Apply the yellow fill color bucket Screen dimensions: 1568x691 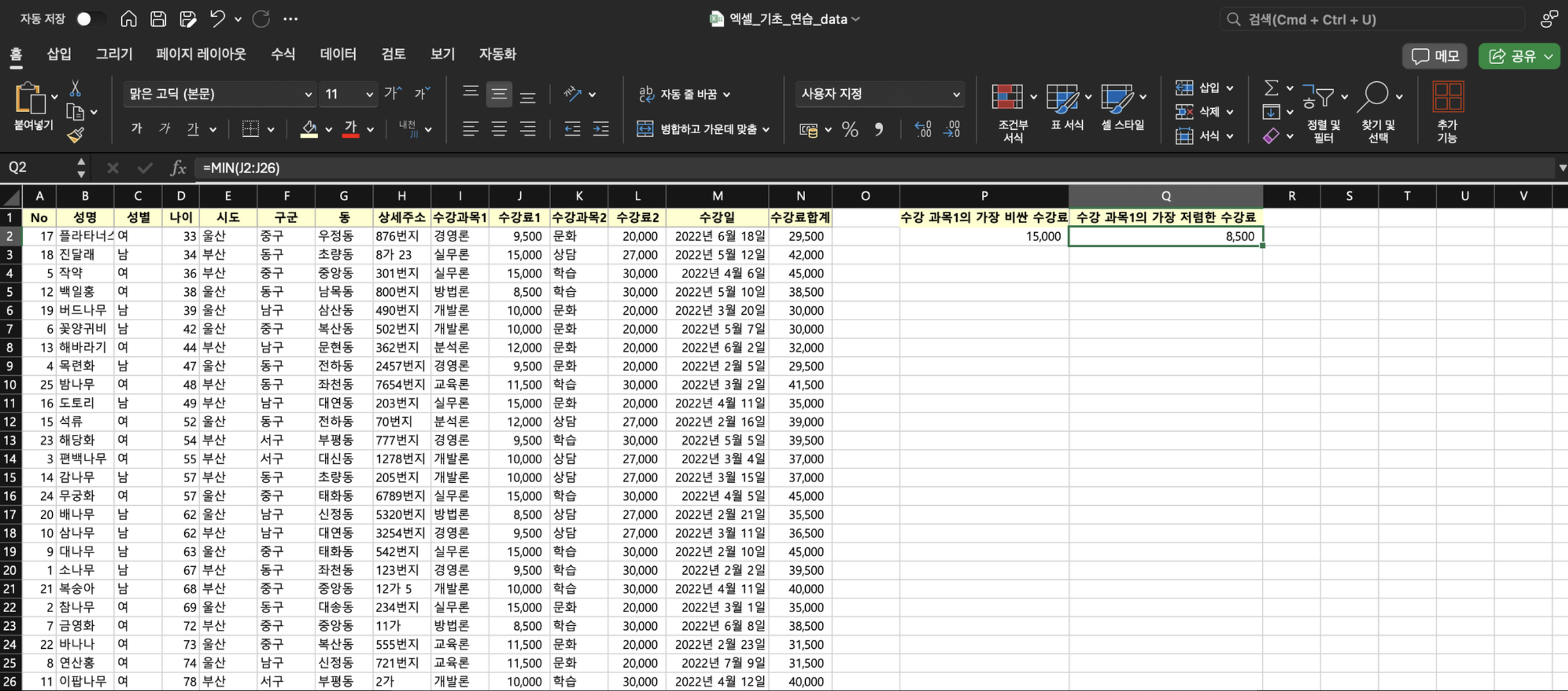309,129
